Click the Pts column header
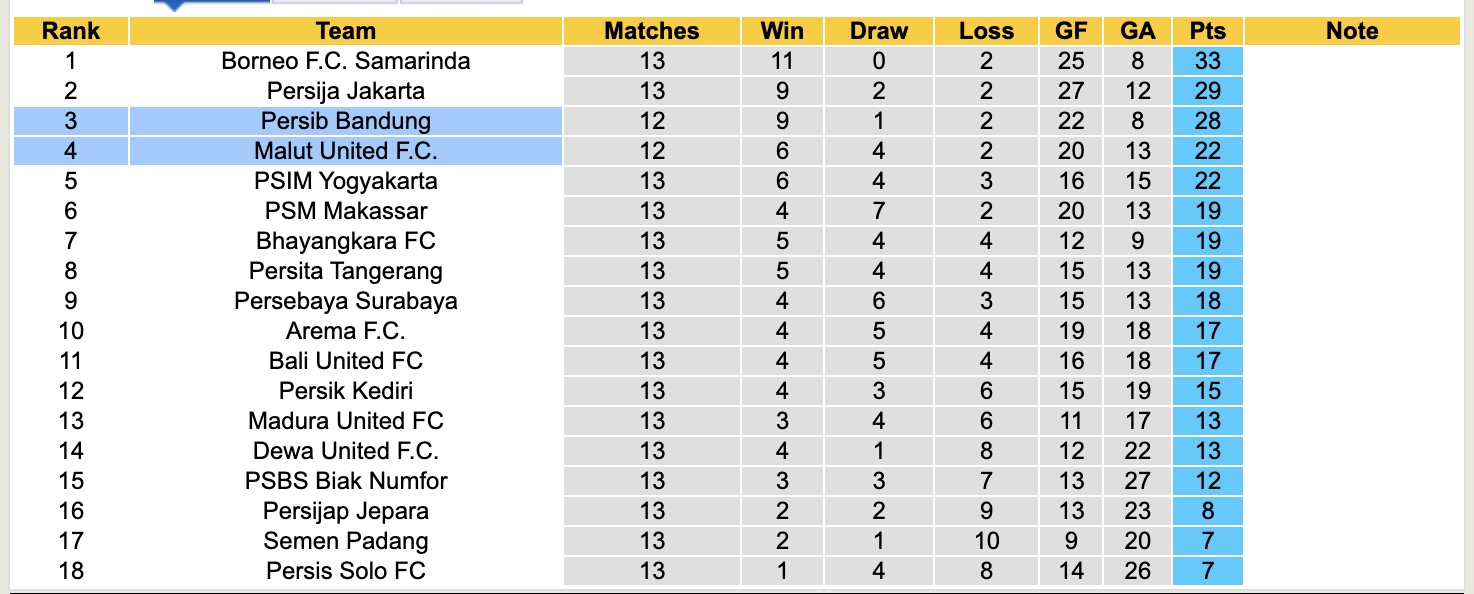1474x594 pixels. click(x=1208, y=31)
